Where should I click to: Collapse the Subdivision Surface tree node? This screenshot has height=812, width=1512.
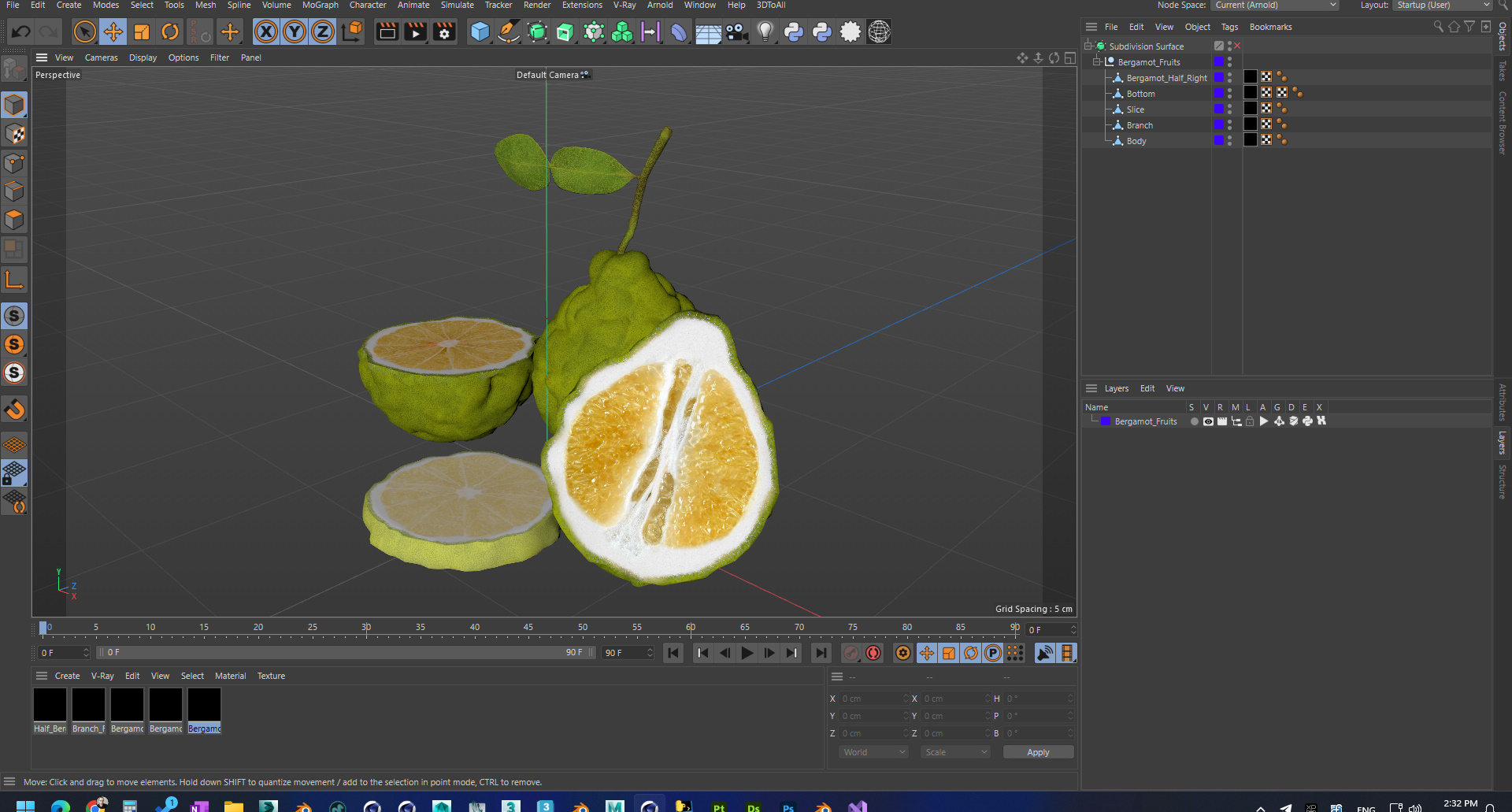click(x=1088, y=46)
